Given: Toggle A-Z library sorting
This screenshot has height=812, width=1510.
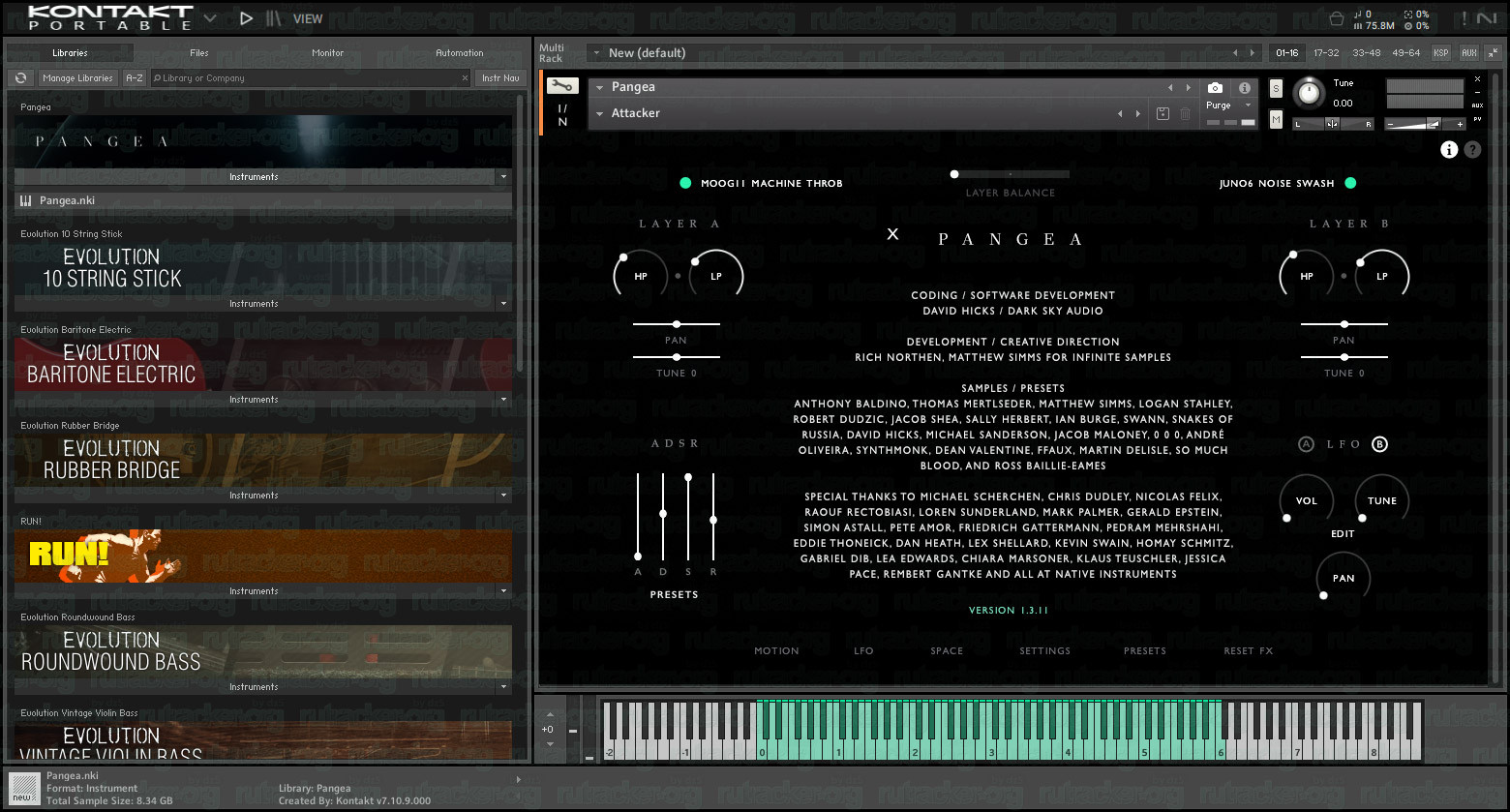Looking at the screenshot, I should pos(135,78).
